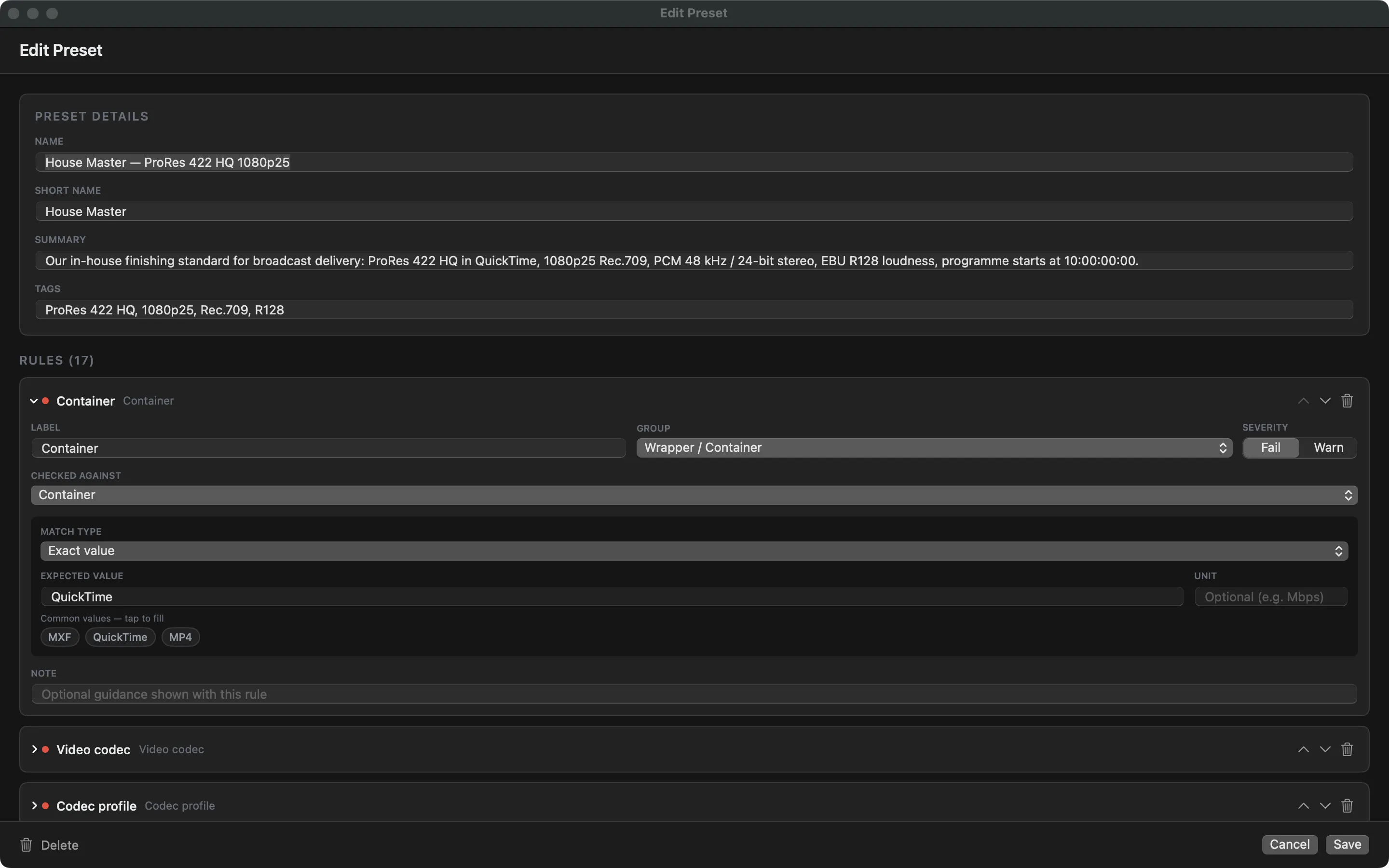Screen dimensions: 1389x868
Task: Click the Video codec rule title
Action: tap(93, 749)
